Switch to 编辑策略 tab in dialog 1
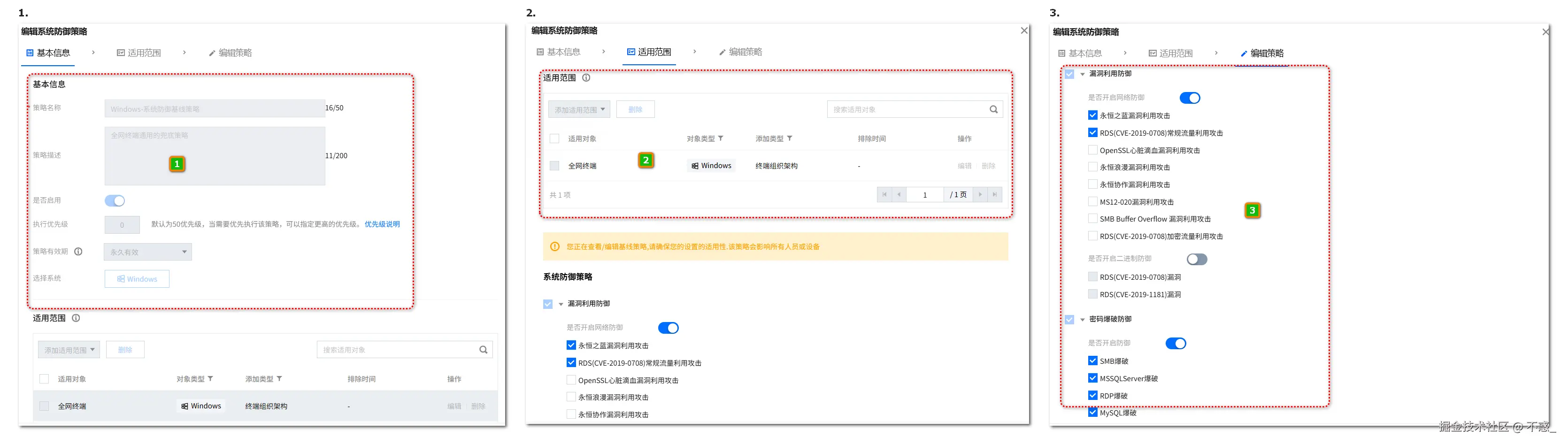This screenshot has height=445, width=1568. (230, 53)
